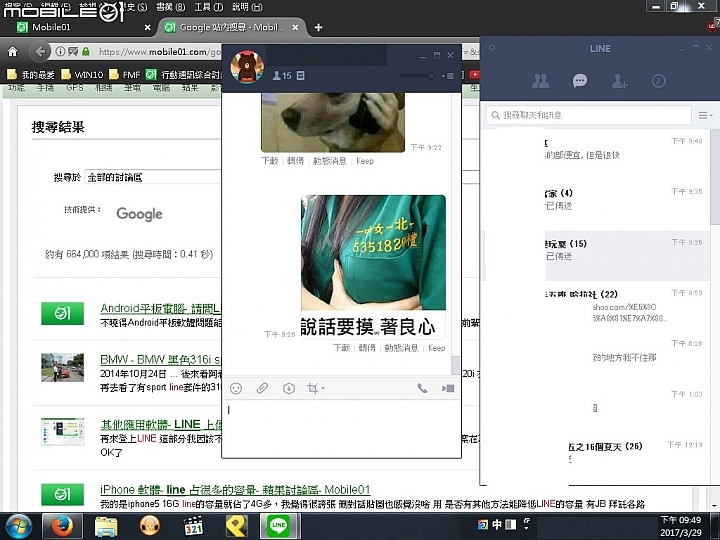Open the LINE timeline clock tab
720x540 pixels.
(x=658, y=81)
